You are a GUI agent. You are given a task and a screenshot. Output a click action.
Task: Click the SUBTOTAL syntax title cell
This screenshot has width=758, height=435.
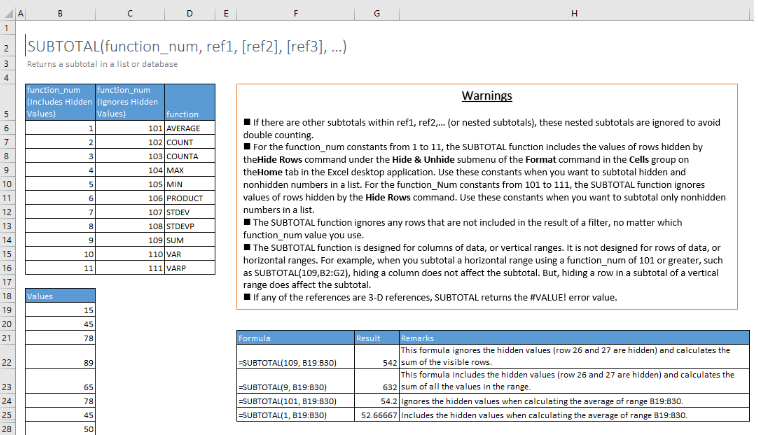[187, 46]
